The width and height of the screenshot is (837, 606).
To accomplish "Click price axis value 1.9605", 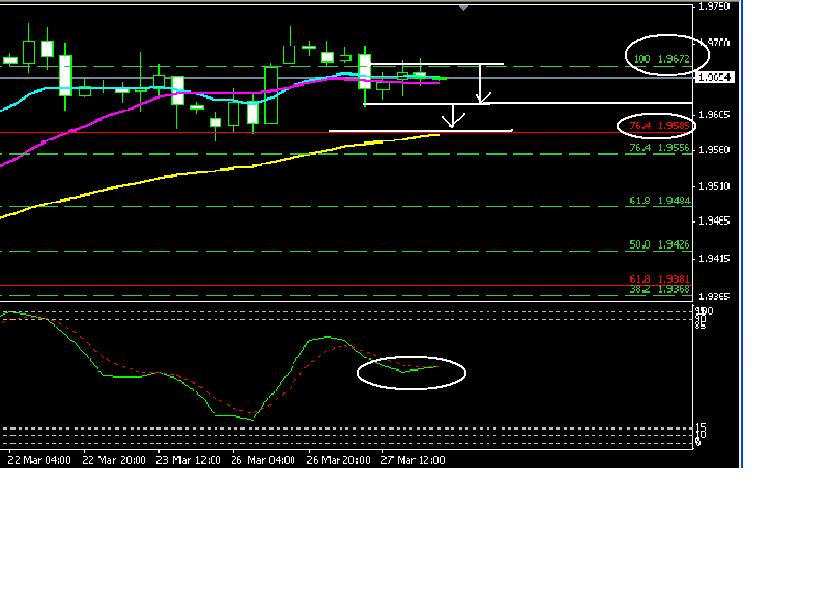I will coord(714,115).
